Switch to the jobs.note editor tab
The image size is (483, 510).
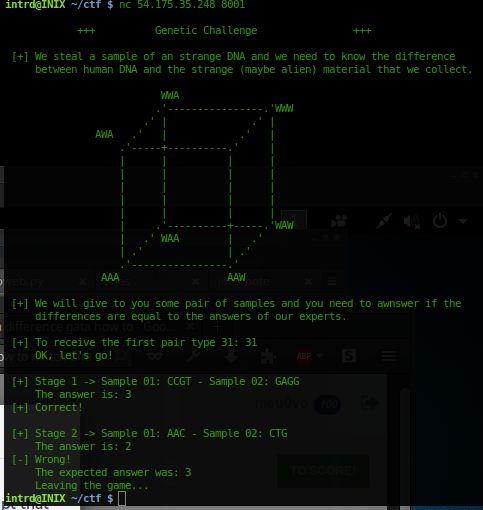[244, 282]
